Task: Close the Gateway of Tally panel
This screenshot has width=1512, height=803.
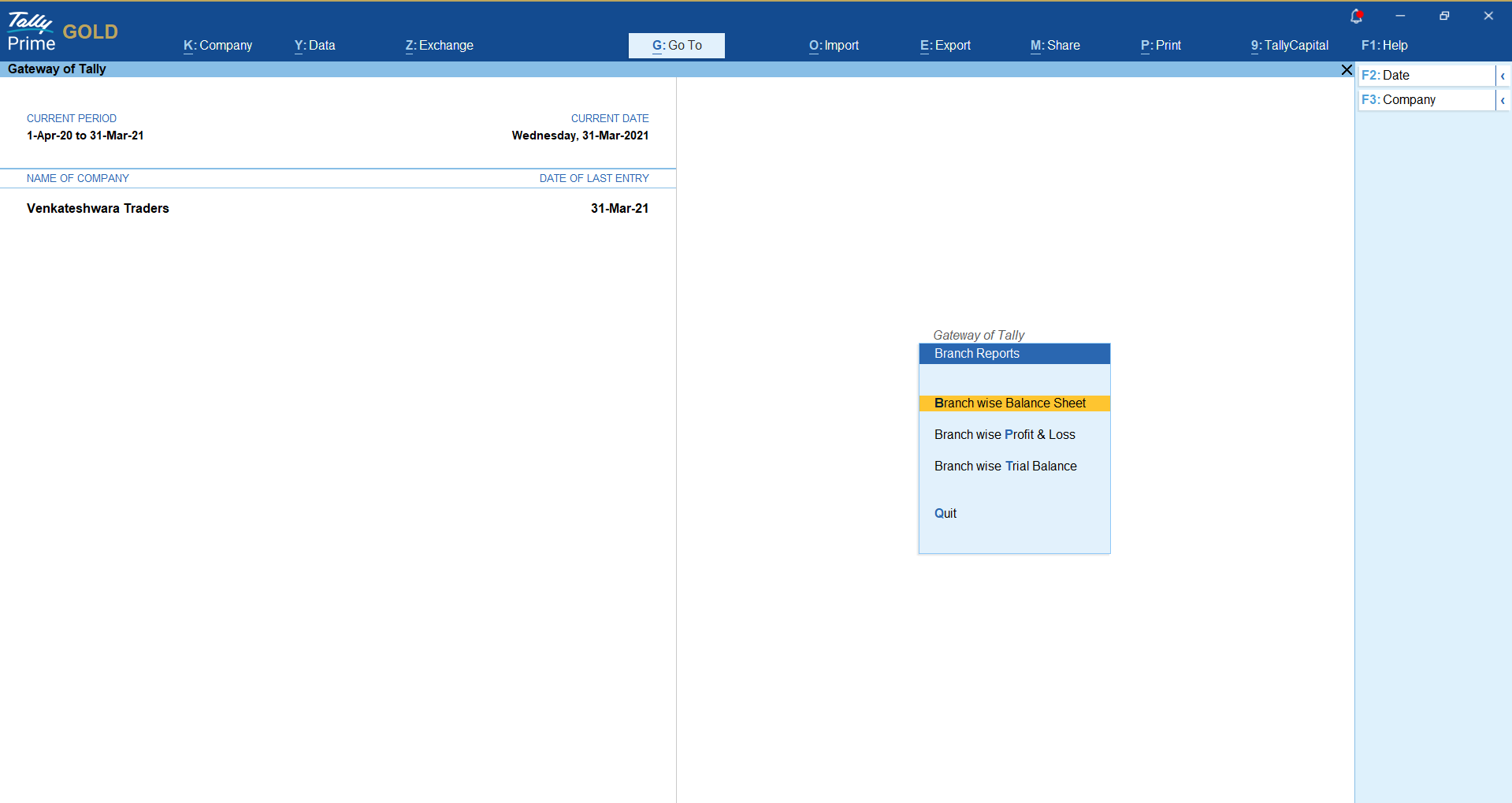Action: click(1347, 70)
